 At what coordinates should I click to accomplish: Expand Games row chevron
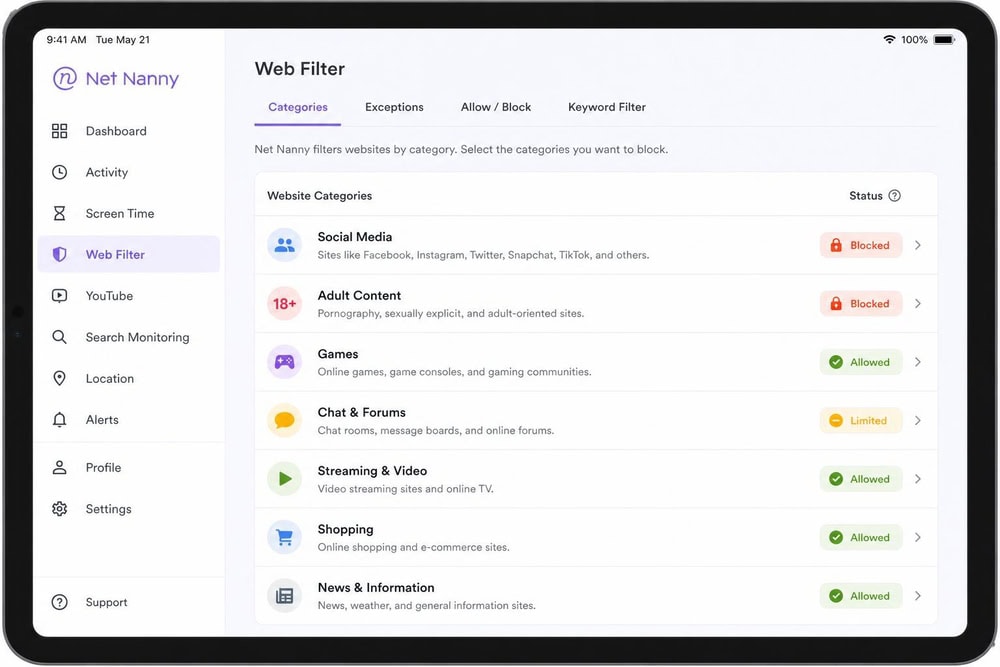[x=918, y=362]
